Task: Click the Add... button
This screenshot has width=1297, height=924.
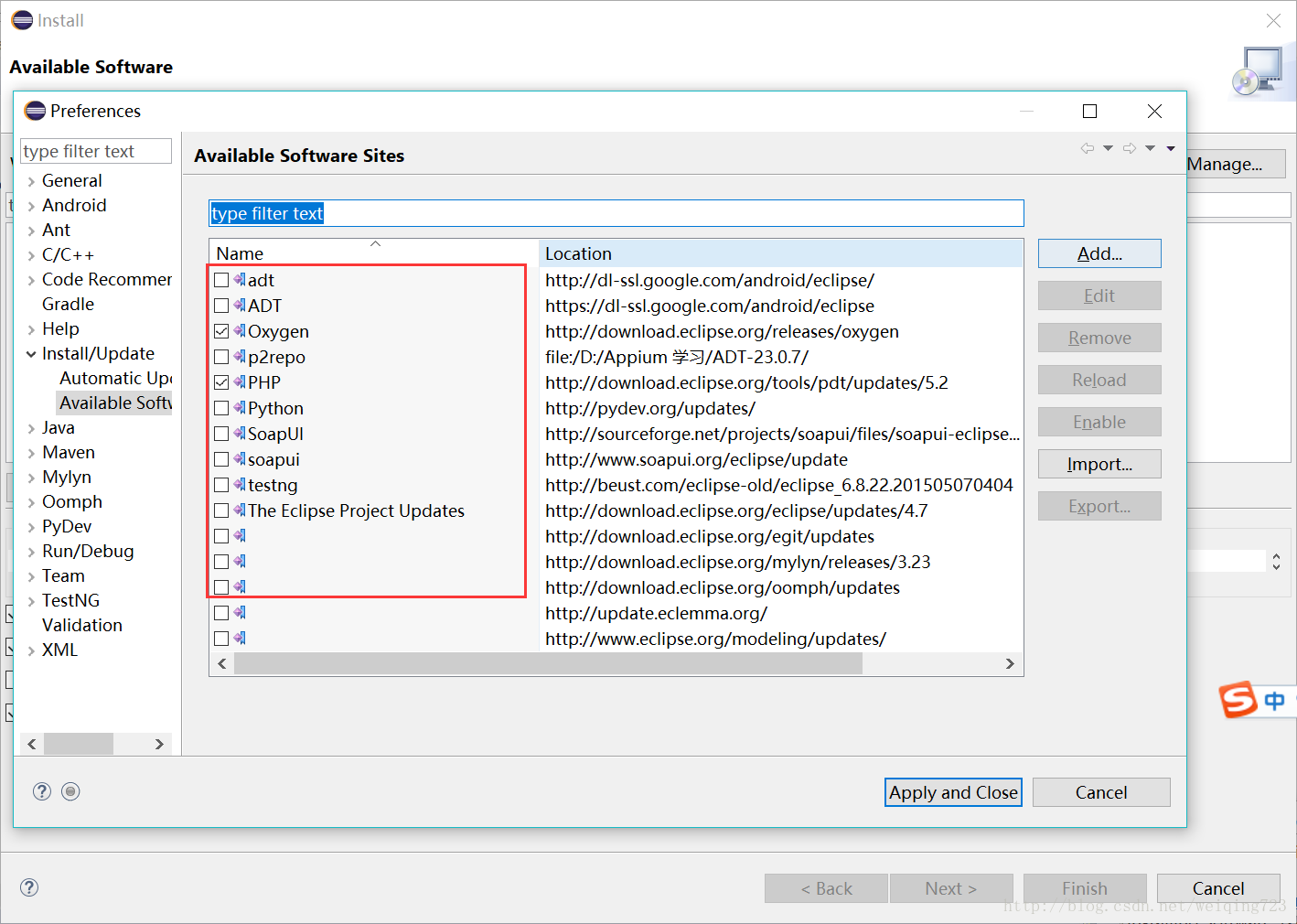Action: coord(1099,253)
